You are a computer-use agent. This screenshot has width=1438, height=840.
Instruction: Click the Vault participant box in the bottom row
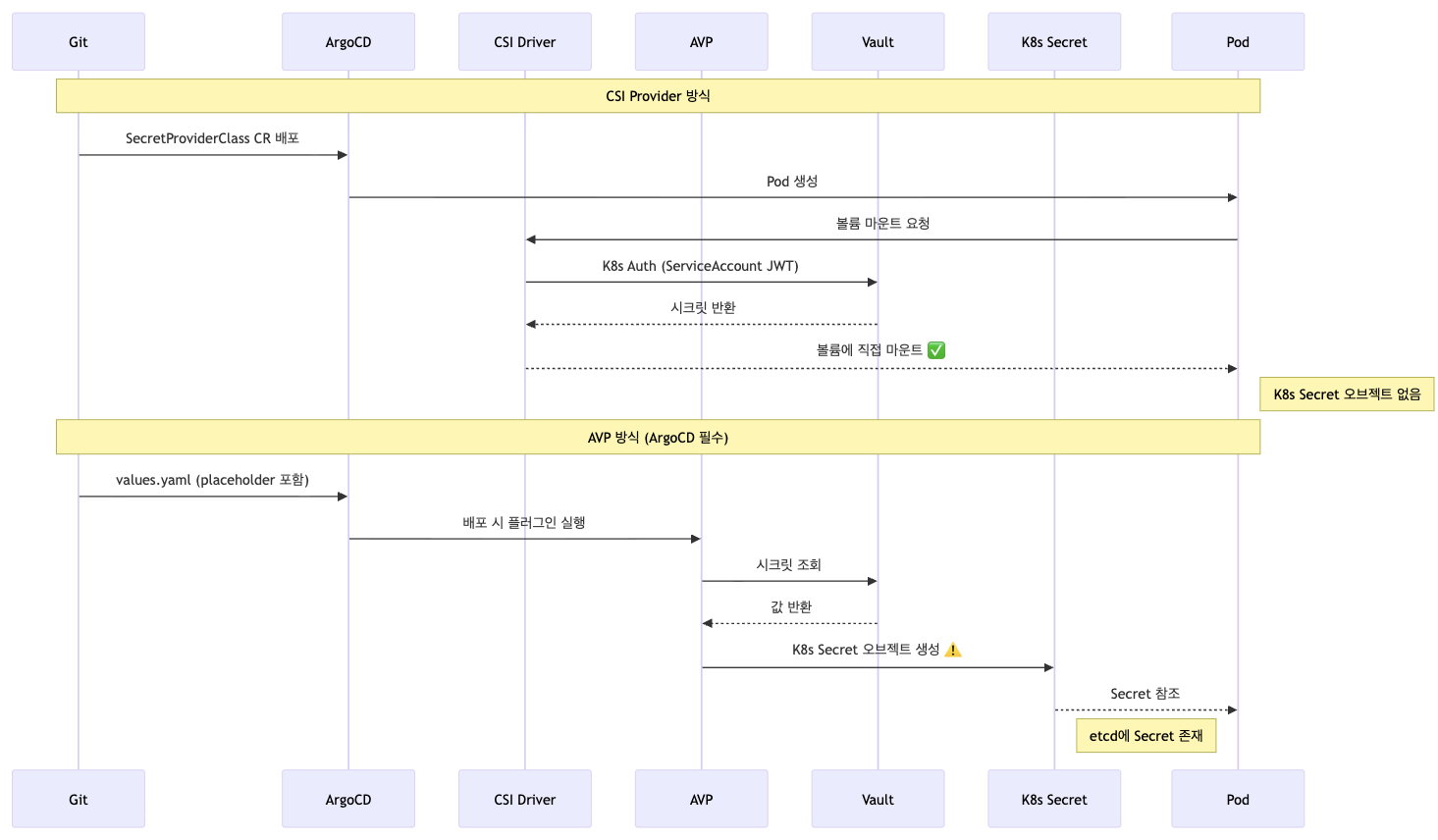879,799
